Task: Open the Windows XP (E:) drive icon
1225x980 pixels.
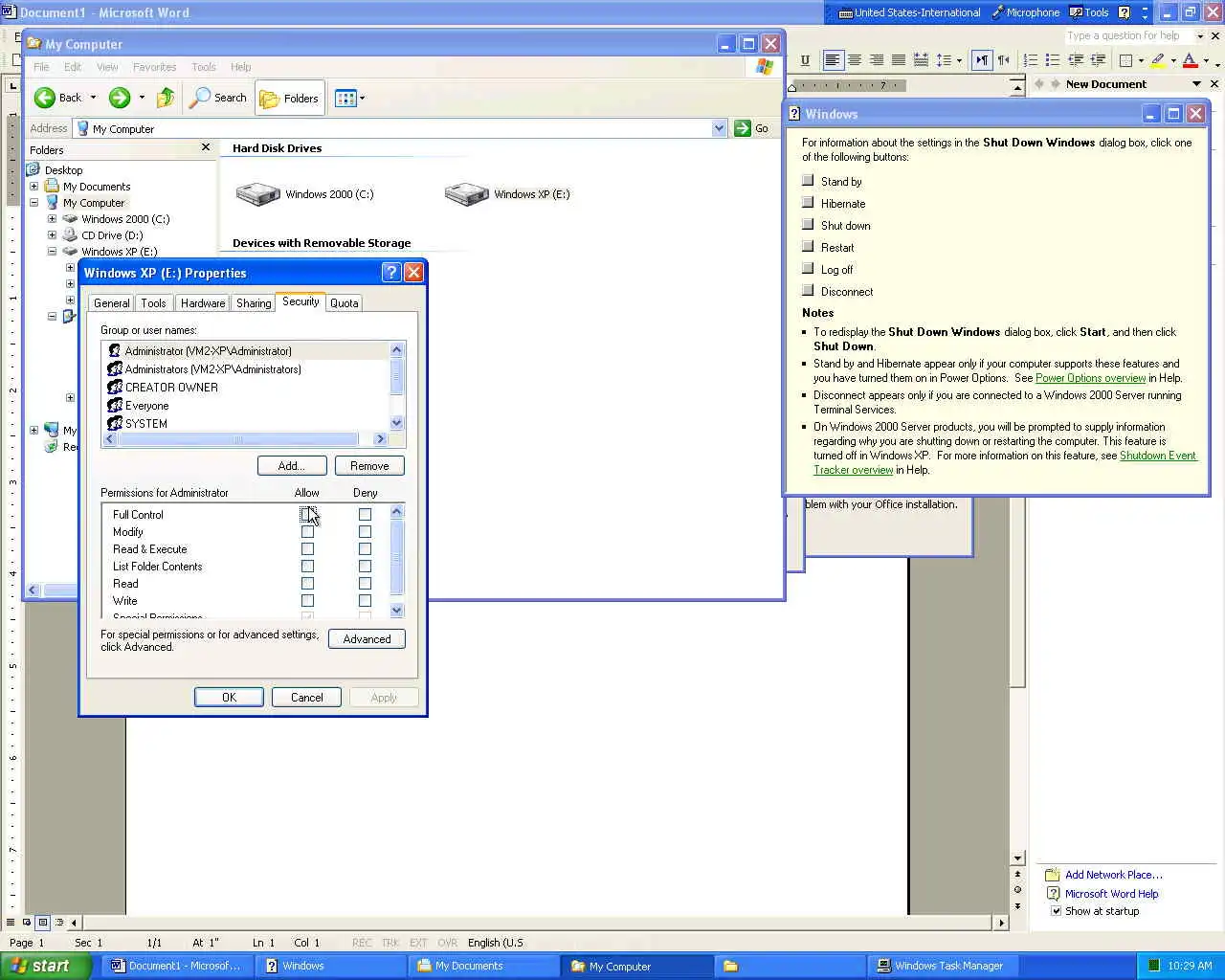Action: [467, 194]
